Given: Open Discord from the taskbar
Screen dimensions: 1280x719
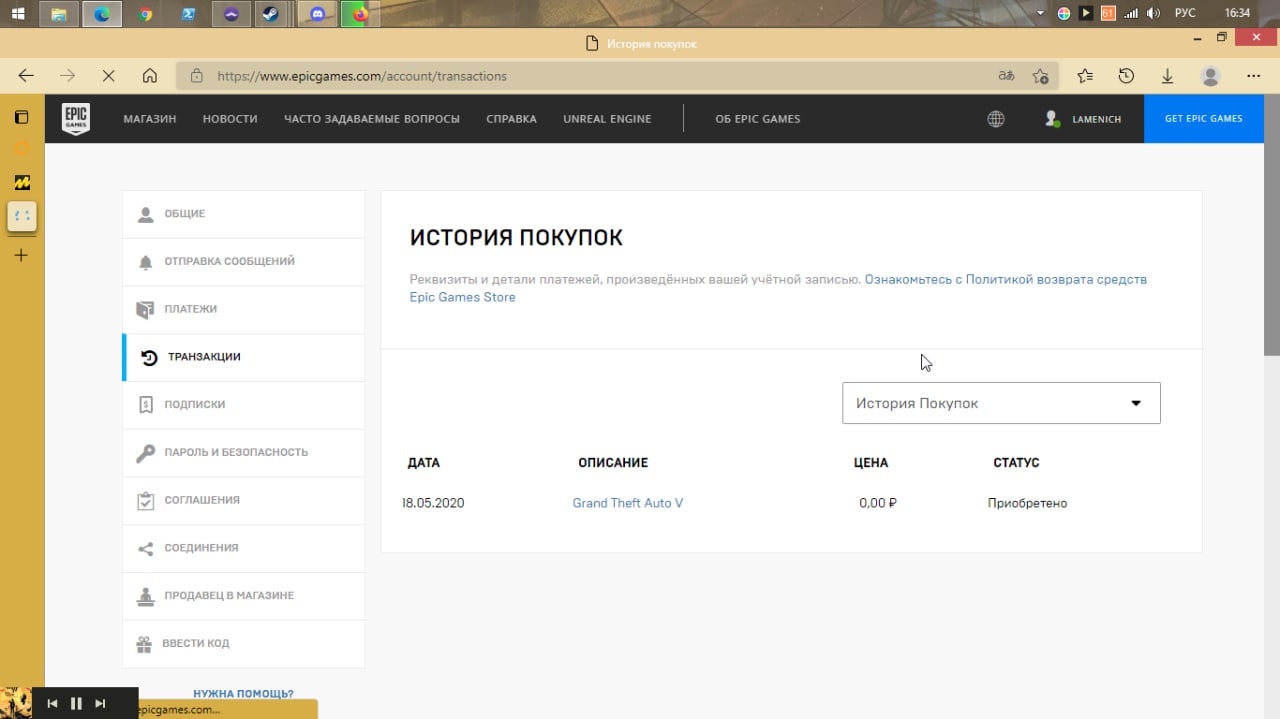Looking at the screenshot, I should pyautogui.click(x=318, y=14).
